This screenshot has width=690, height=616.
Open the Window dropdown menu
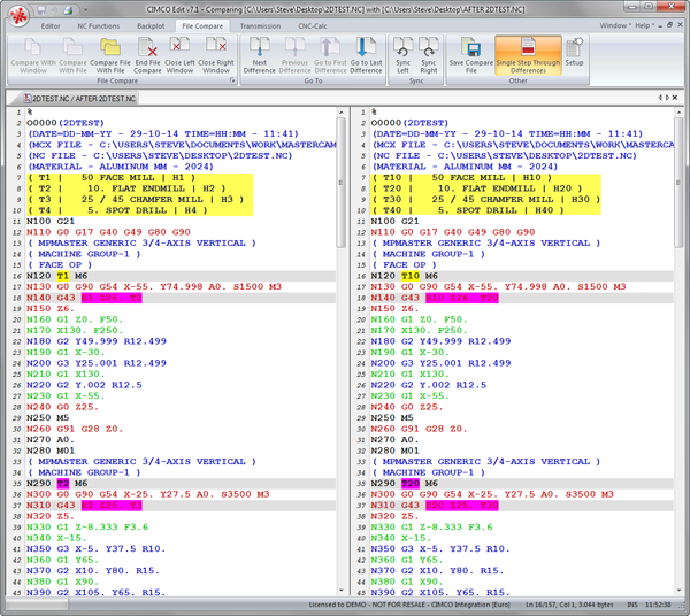[x=615, y=26]
